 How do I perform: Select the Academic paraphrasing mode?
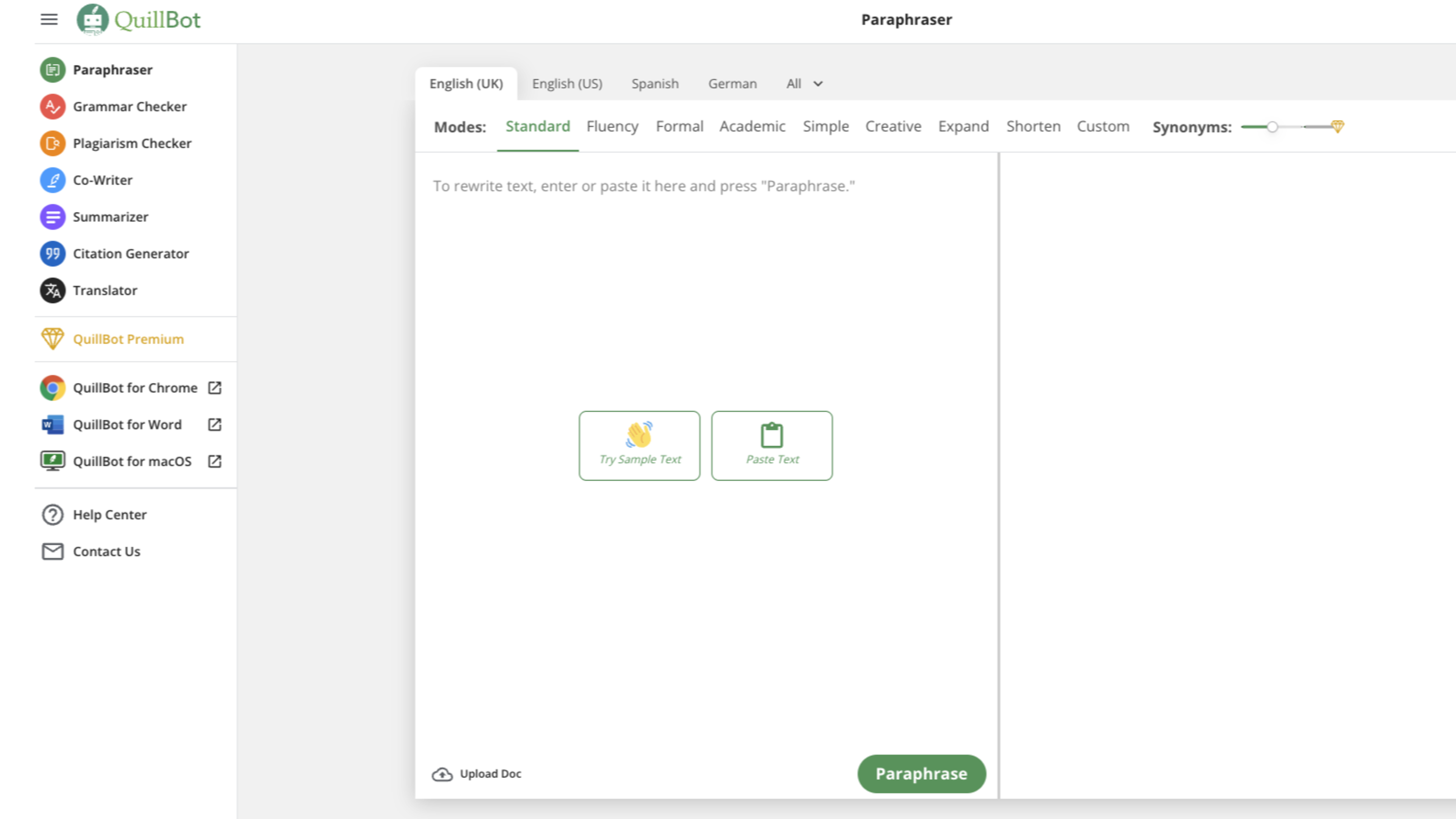point(752,126)
